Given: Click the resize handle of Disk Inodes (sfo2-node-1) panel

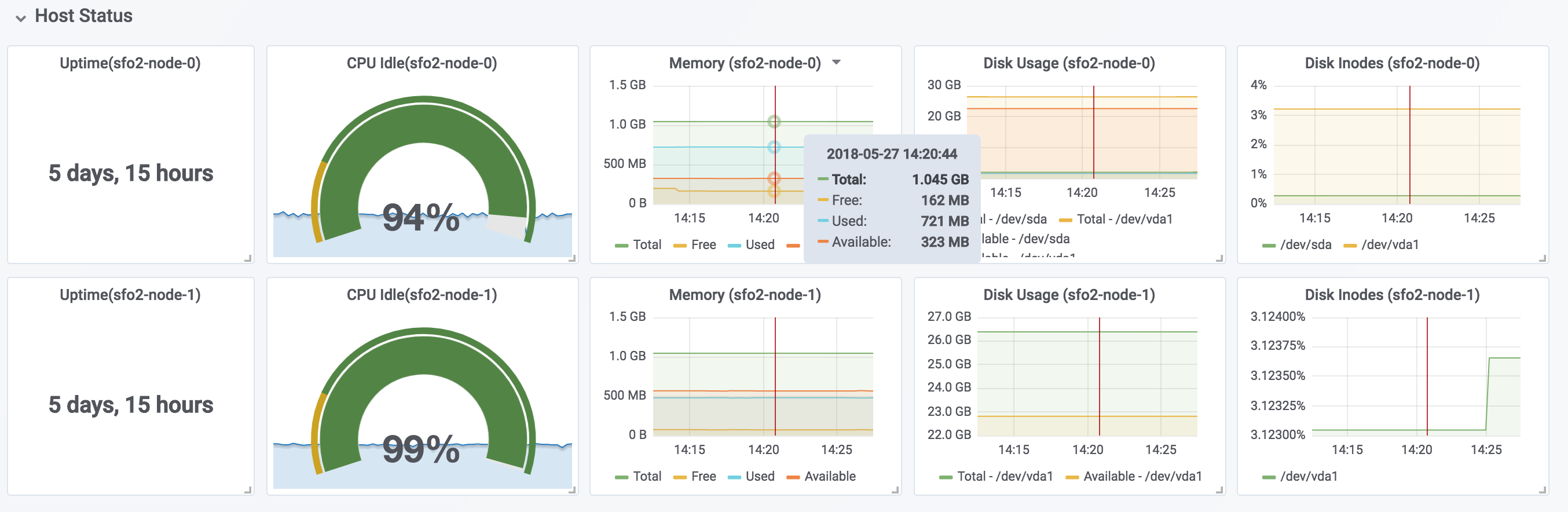Looking at the screenshot, I should (x=1543, y=489).
